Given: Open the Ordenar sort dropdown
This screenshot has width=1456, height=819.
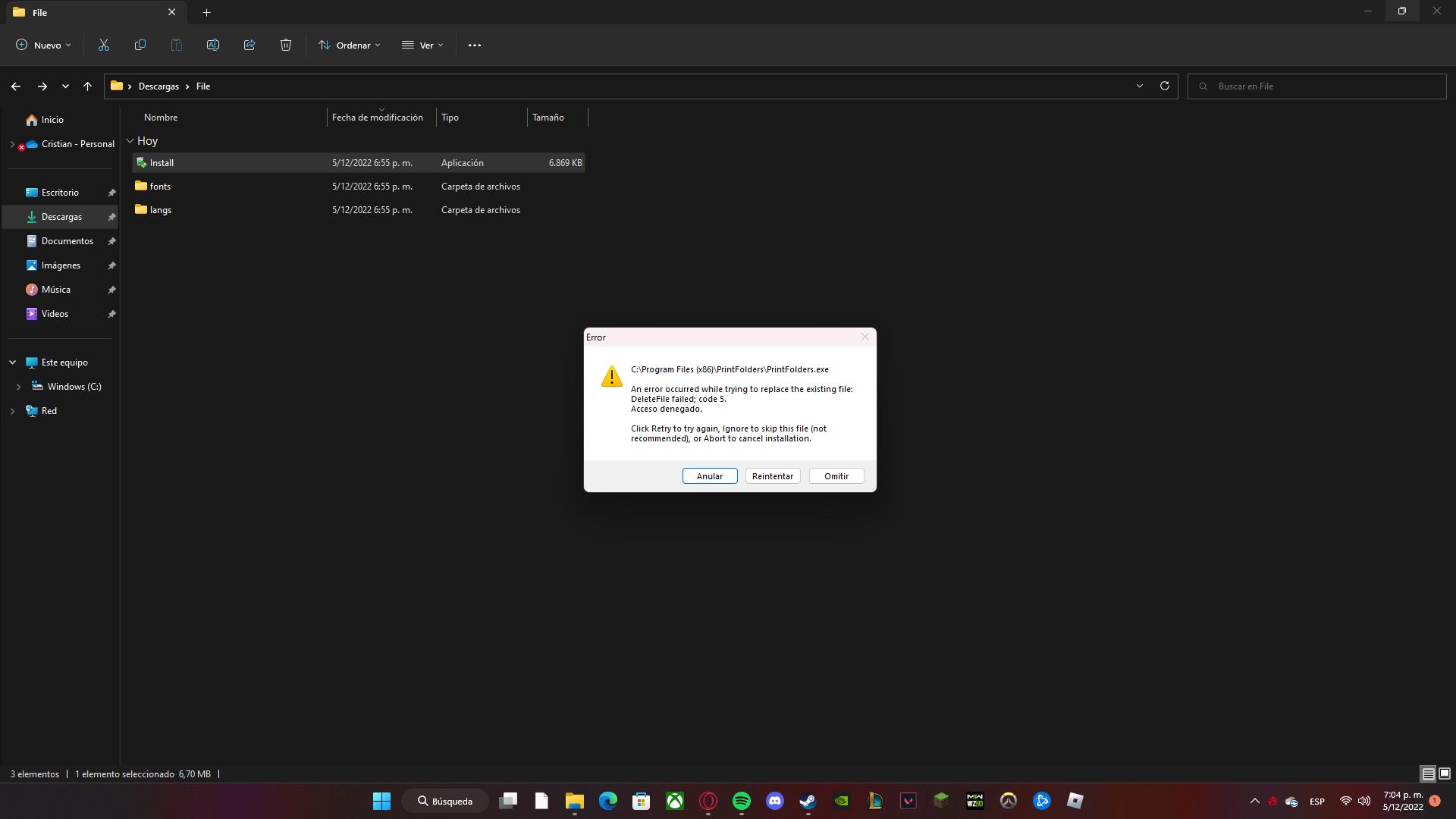Looking at the screenshot, I should point(350,45).
